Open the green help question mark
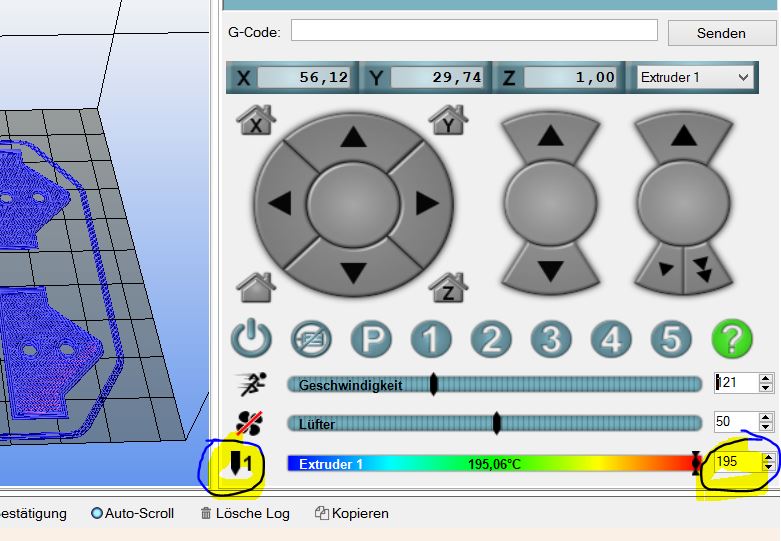Screen dimensions: 781x541 731,340
